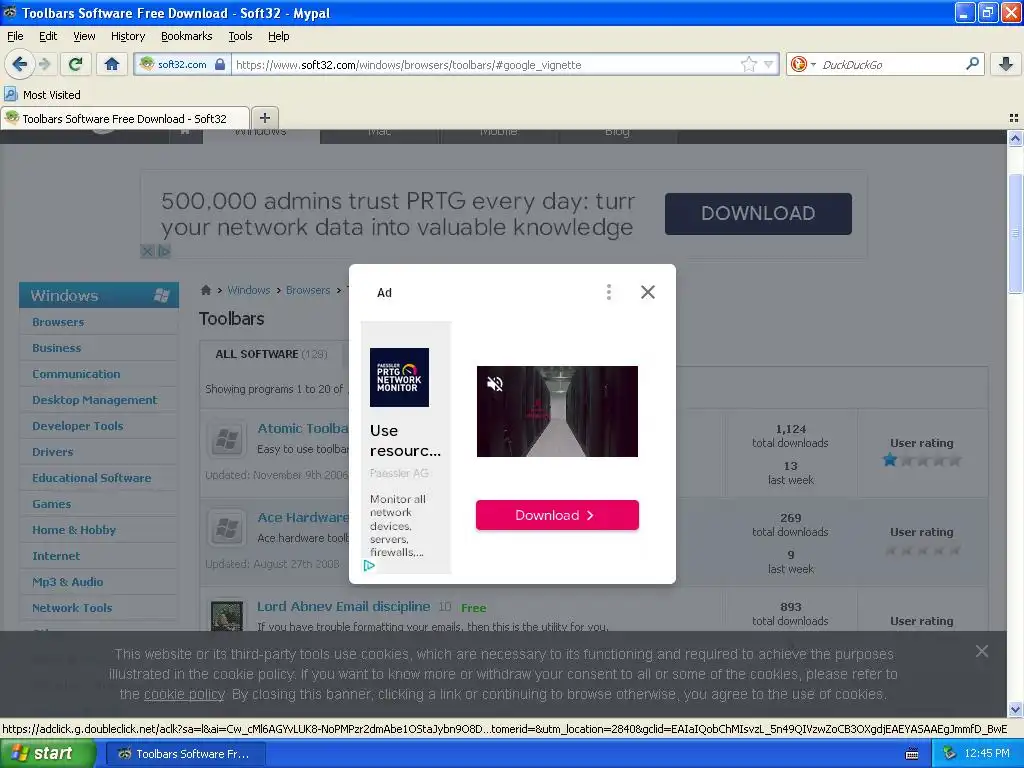The height and width of the screenshot is (768, 1024).
Task: Go back with the Back arrow button
Action: 19,64
